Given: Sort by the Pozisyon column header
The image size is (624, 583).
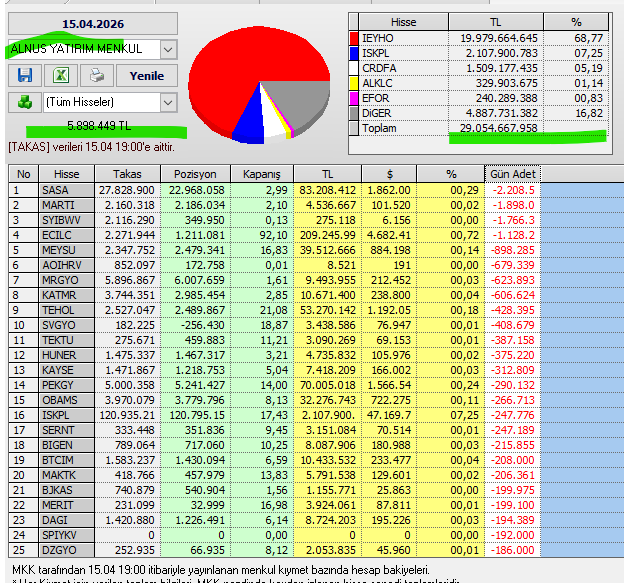Looking at the screenshot, I should (x=195, y=174).
